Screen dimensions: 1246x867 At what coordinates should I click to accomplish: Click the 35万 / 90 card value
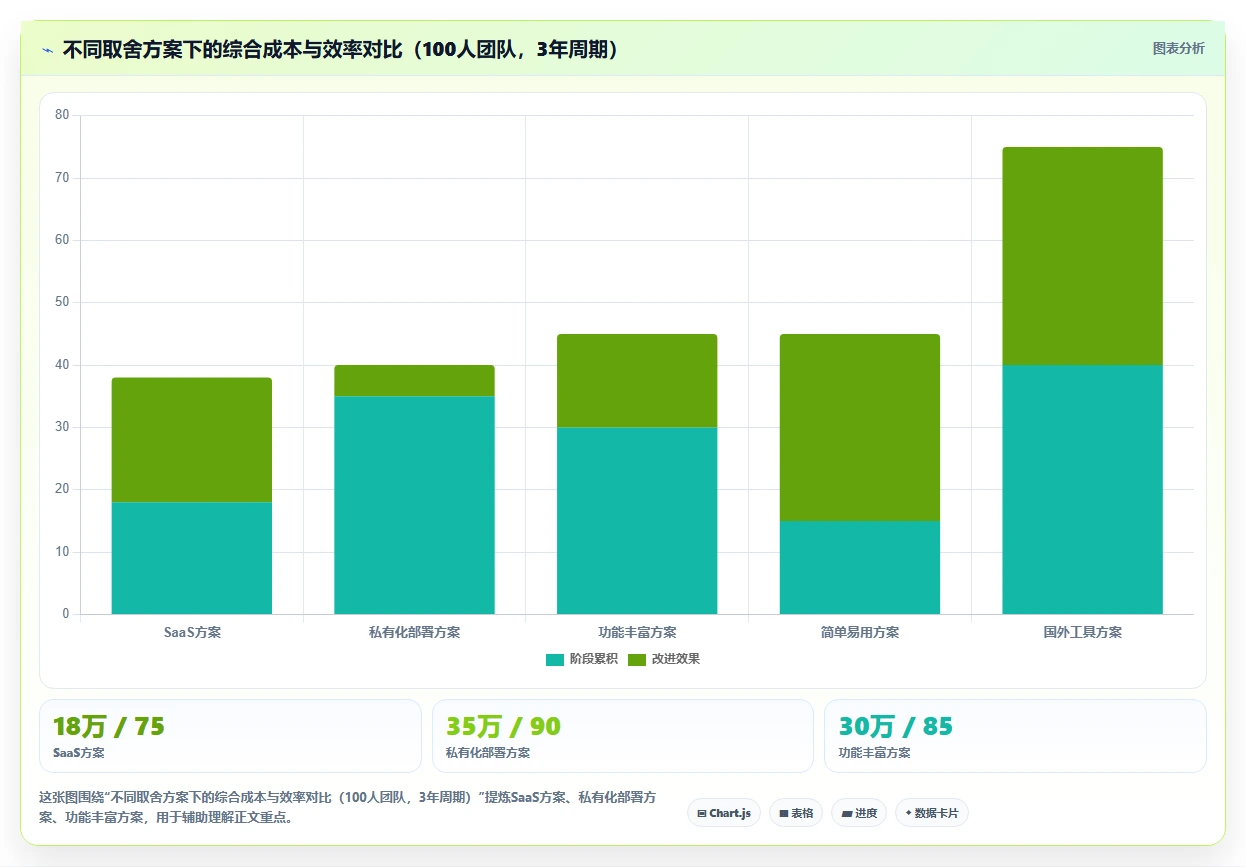pos(503,727)
